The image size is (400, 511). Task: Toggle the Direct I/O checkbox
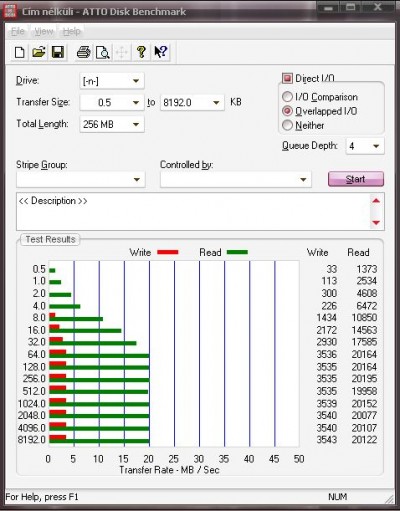pos(287,78)
